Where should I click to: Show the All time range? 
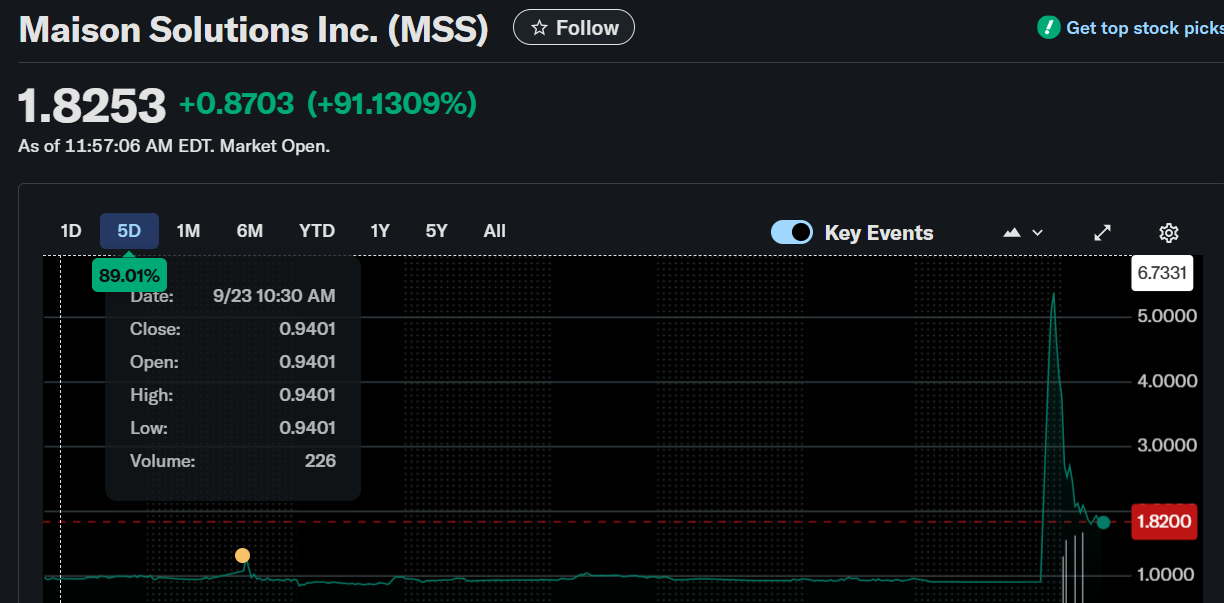point(495,231)
